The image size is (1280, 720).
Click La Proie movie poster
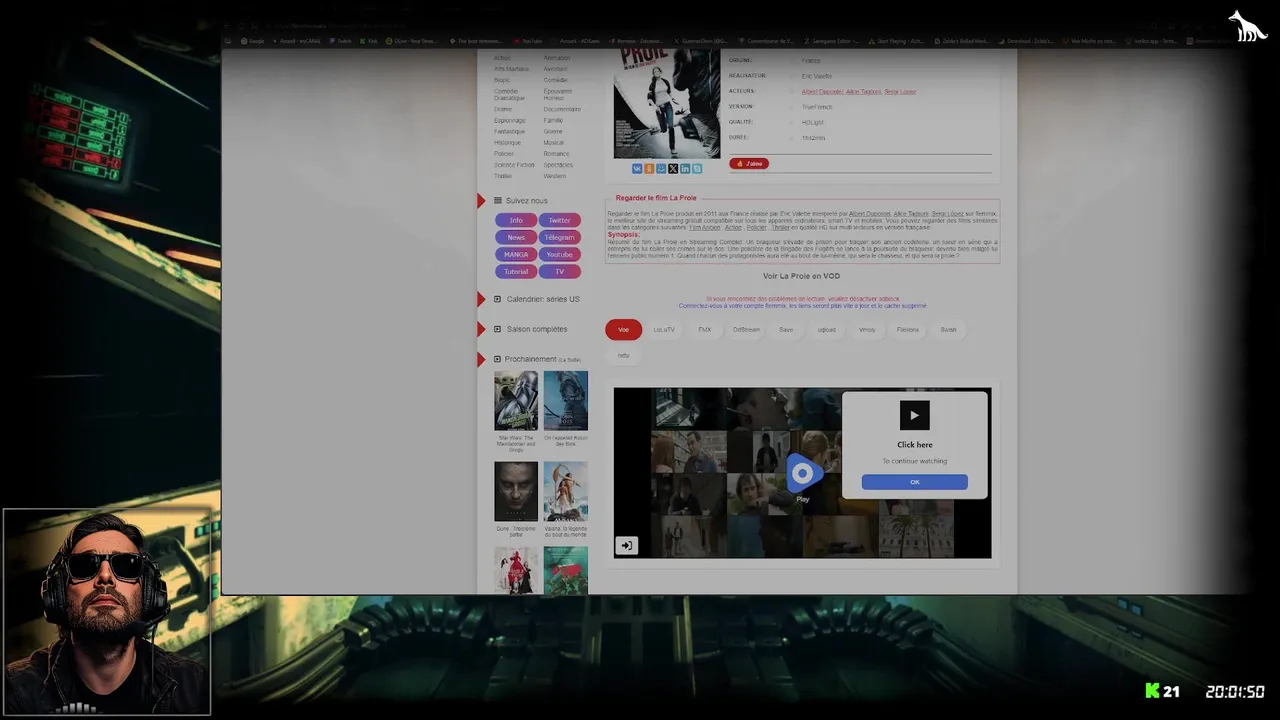coord(667,104)
